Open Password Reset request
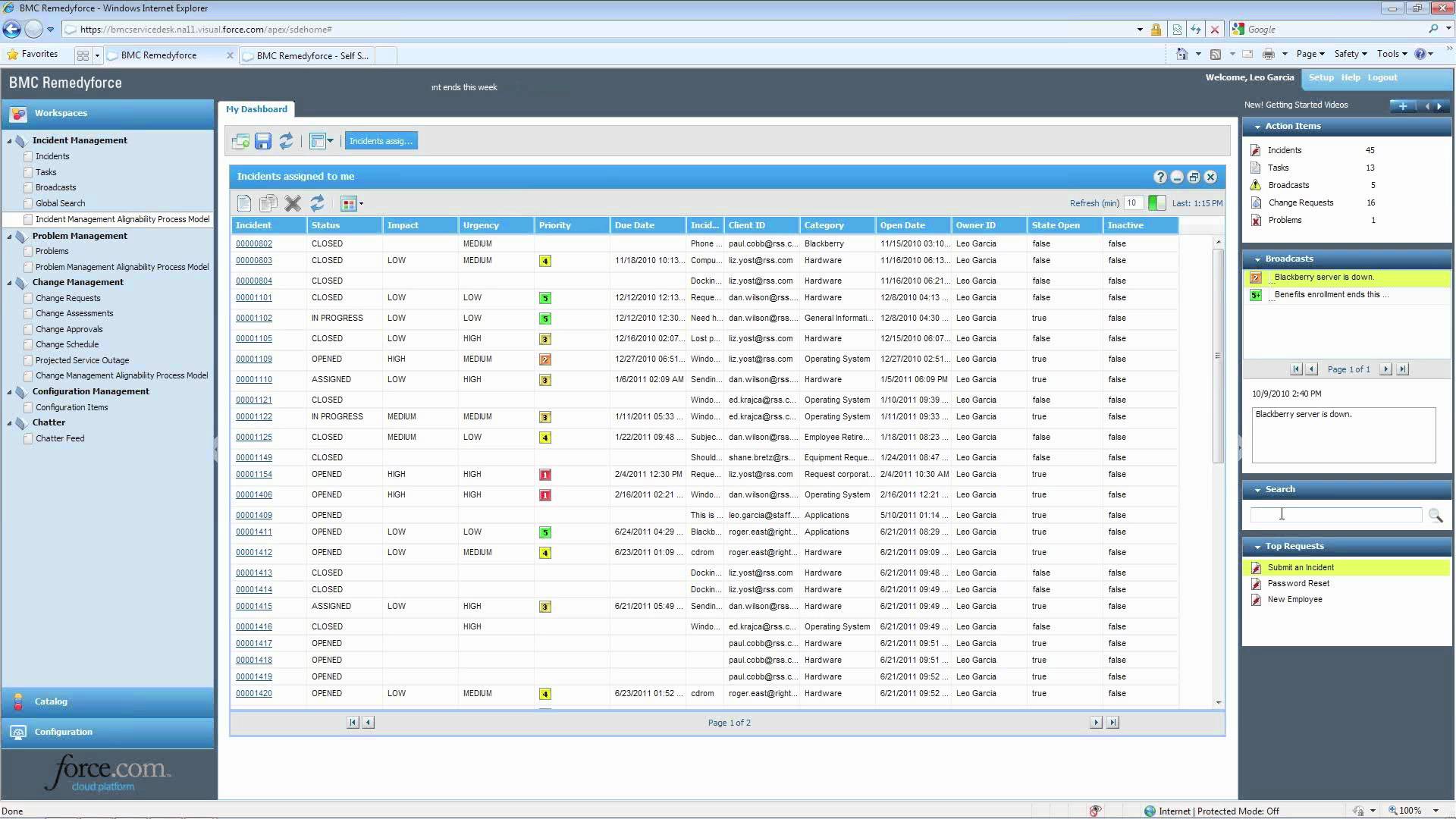Viewport: 1456px width, 819px height. click(1298, 583)
